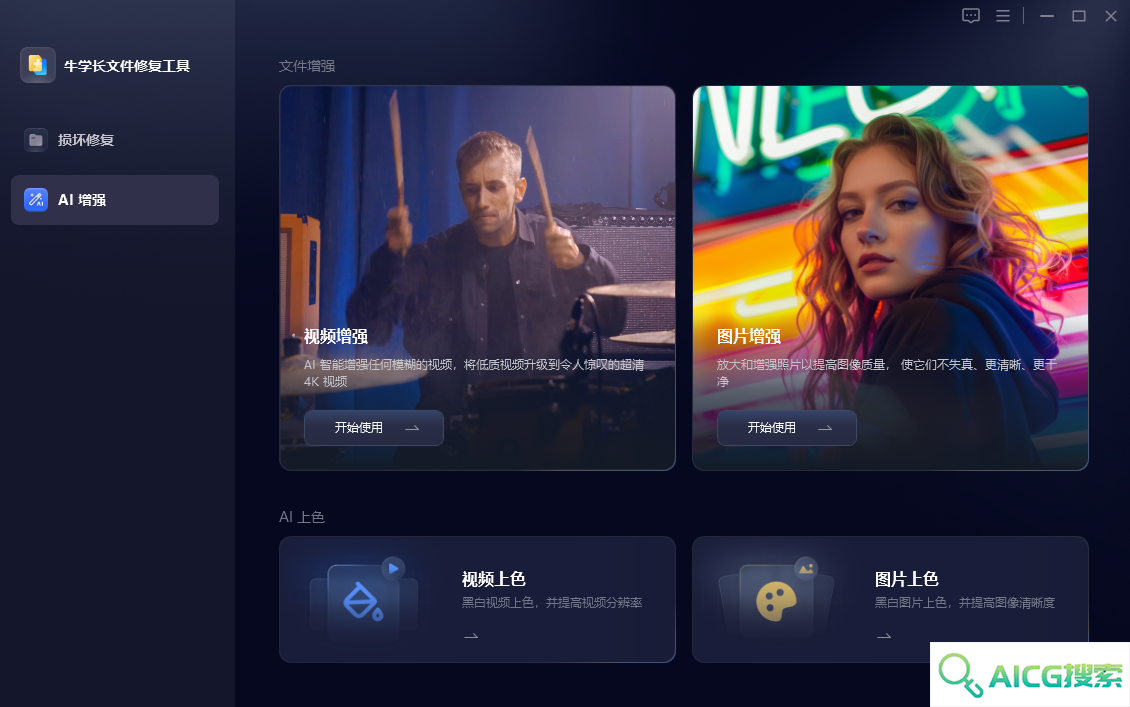Open the hamburger menu in title bar

1002,16
